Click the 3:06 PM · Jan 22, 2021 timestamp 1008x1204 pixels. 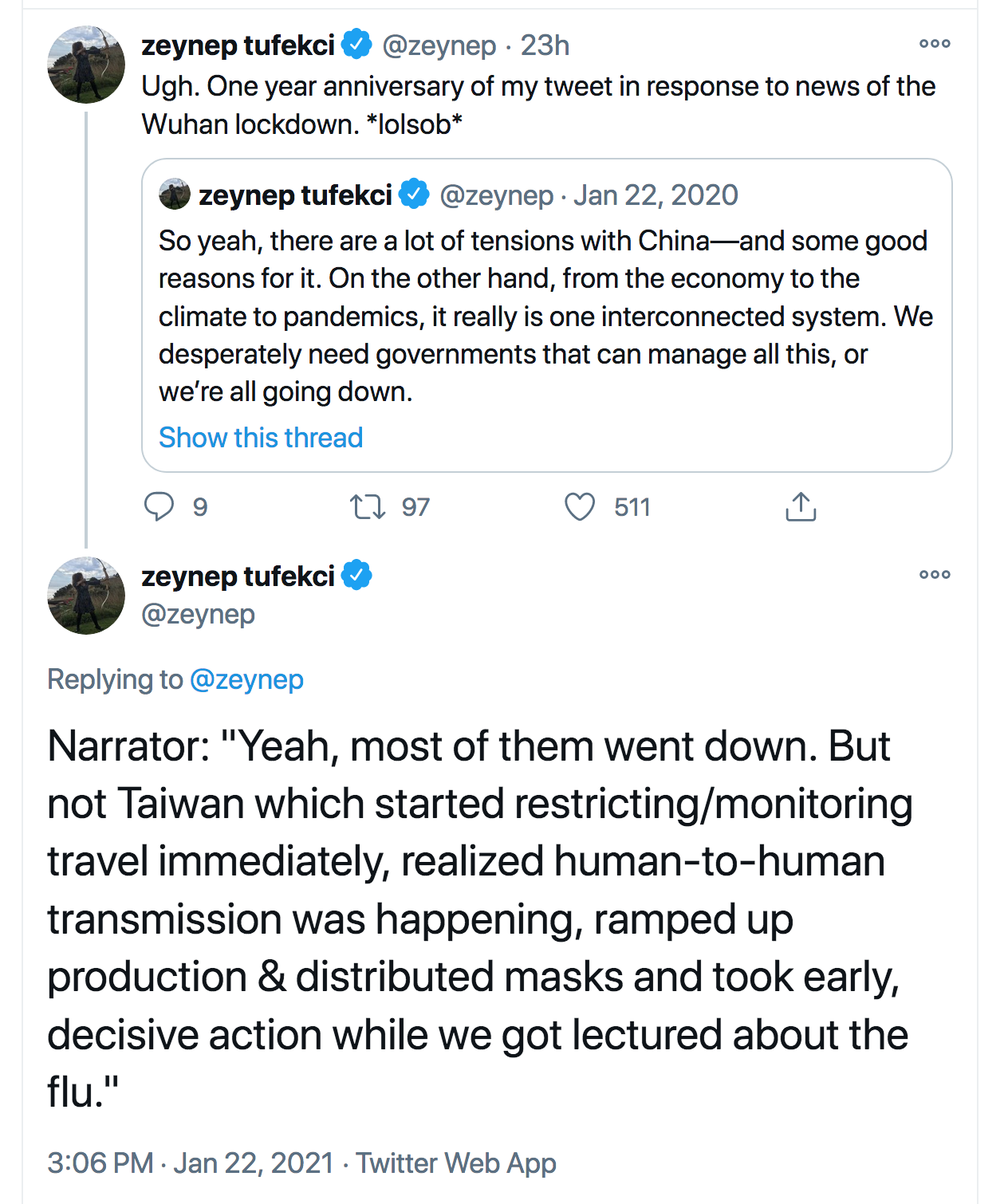190,1163
